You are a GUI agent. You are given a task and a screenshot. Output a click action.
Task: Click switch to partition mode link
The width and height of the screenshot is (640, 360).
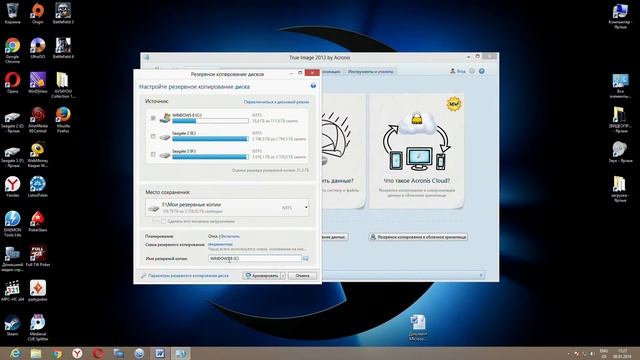tap(276, 102)
